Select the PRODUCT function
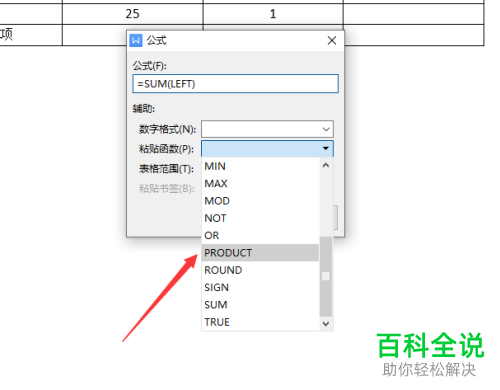This screenshot has width=500, height=390. click(260, 253)
